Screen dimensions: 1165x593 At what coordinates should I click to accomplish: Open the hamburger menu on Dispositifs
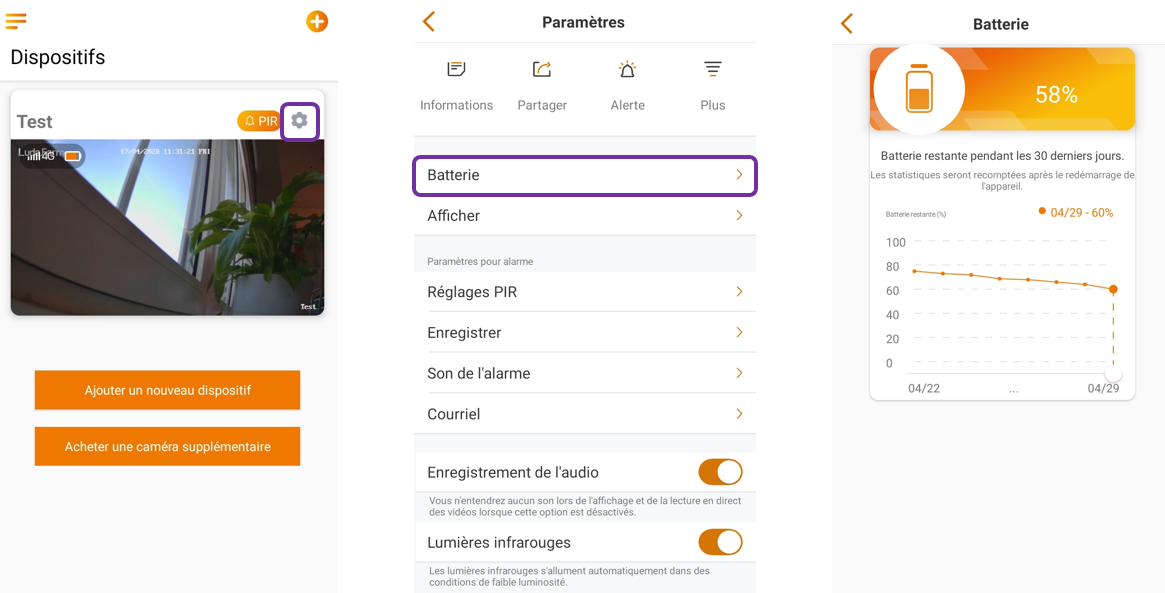pos(16,21)
